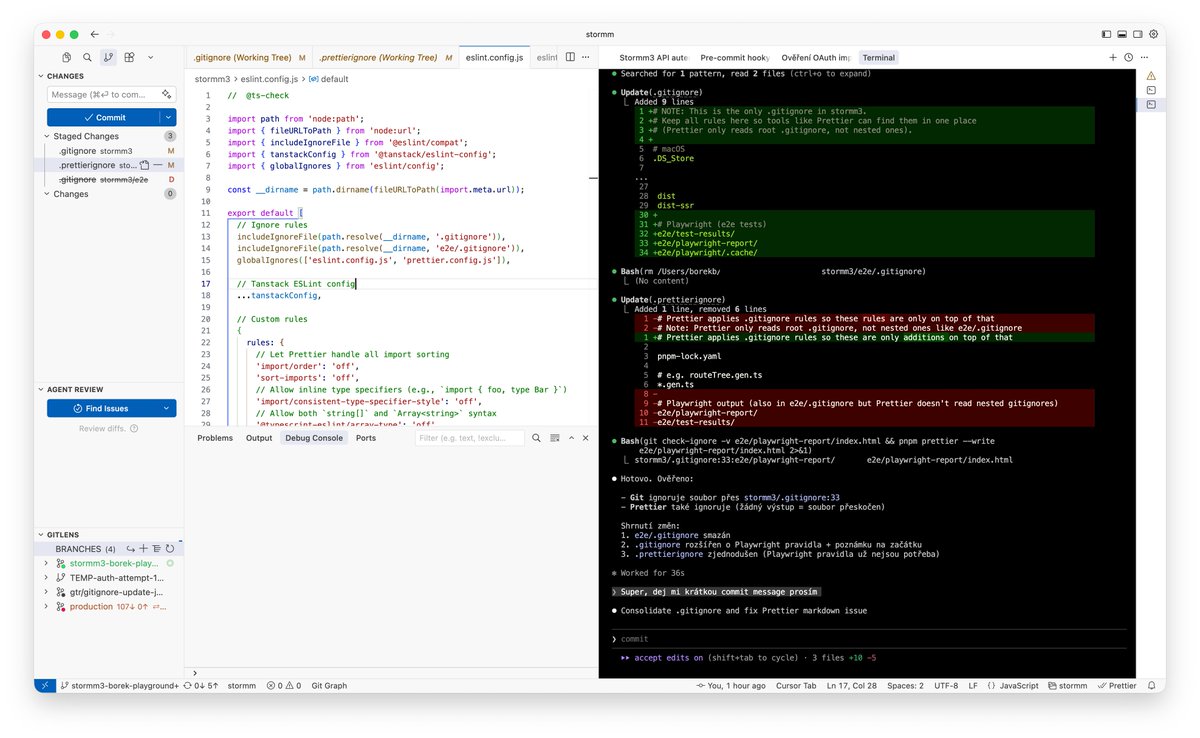The height and width of the screenshot is (738, 1200).
Task: Clear the console with list icon
Action: [553, 438]
